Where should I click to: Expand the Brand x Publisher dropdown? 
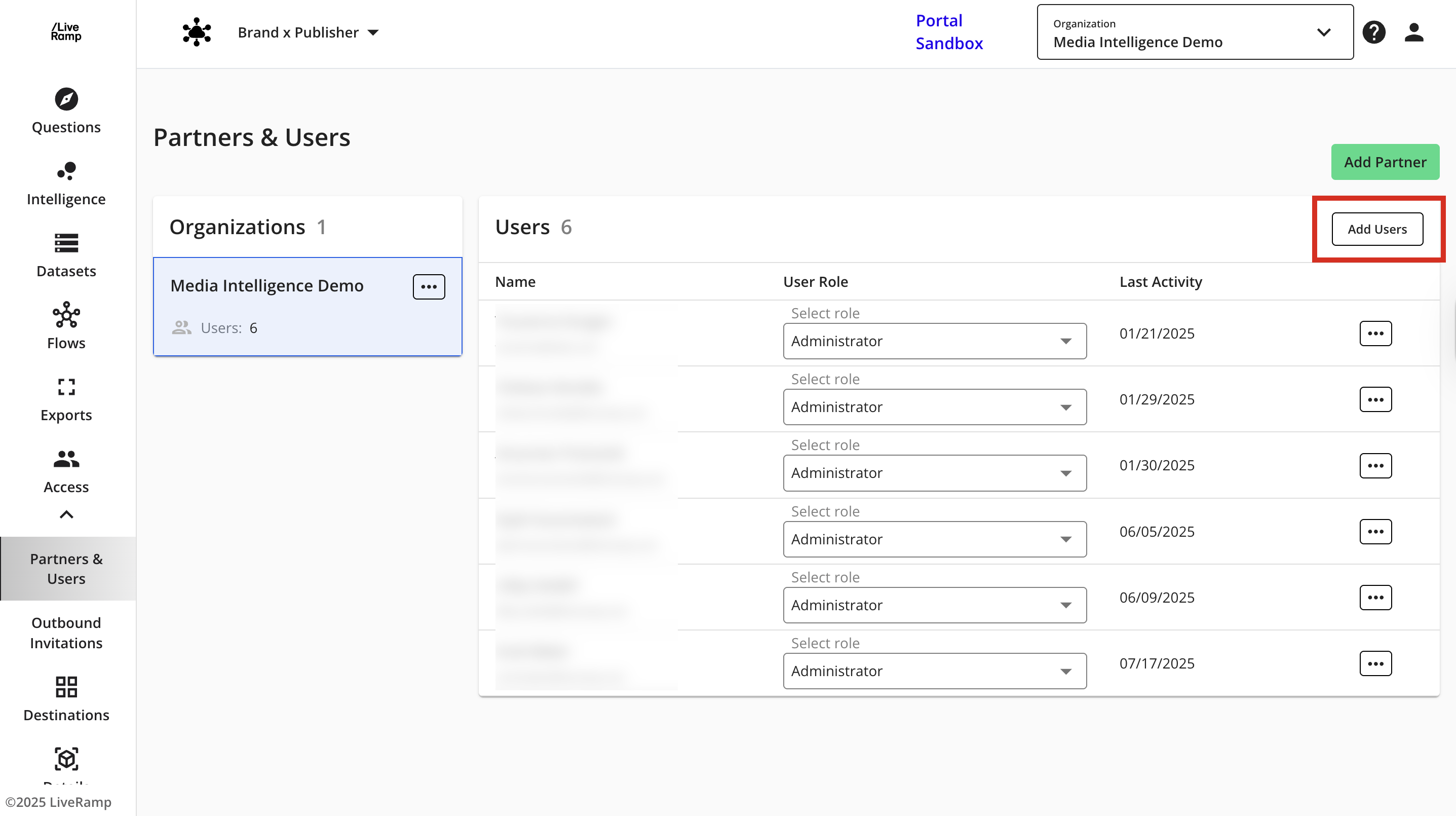click(x=308, y=32)
